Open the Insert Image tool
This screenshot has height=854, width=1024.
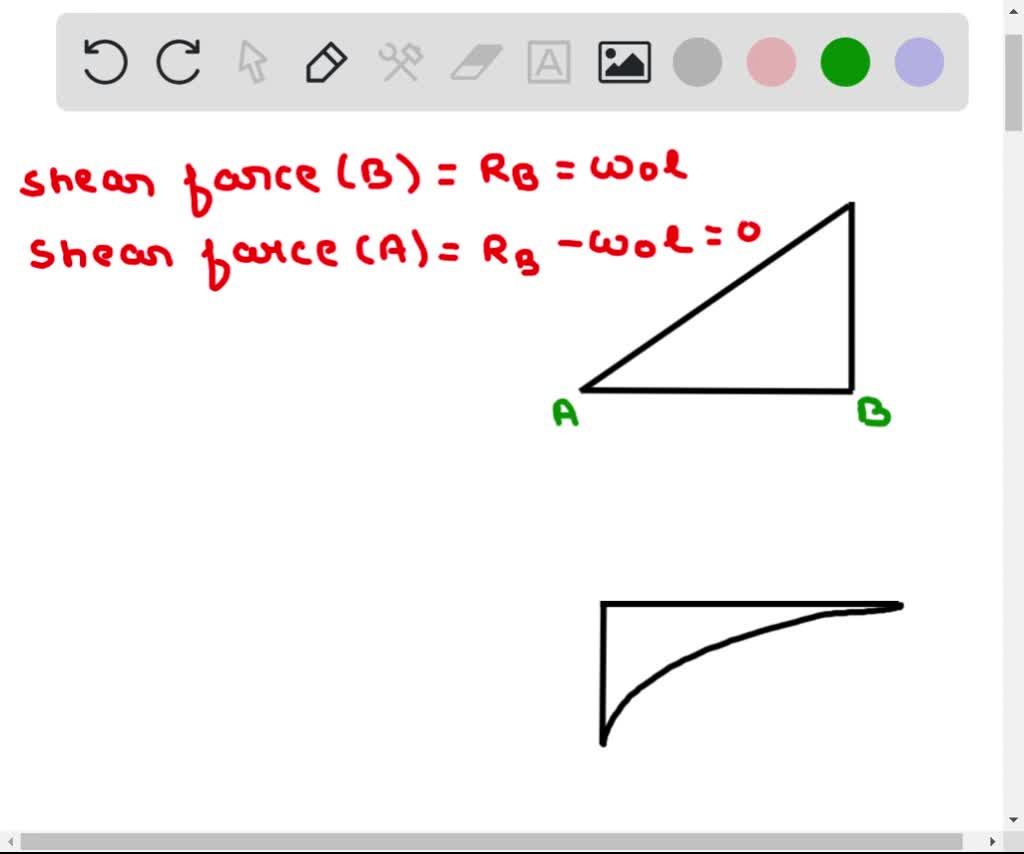622,61
